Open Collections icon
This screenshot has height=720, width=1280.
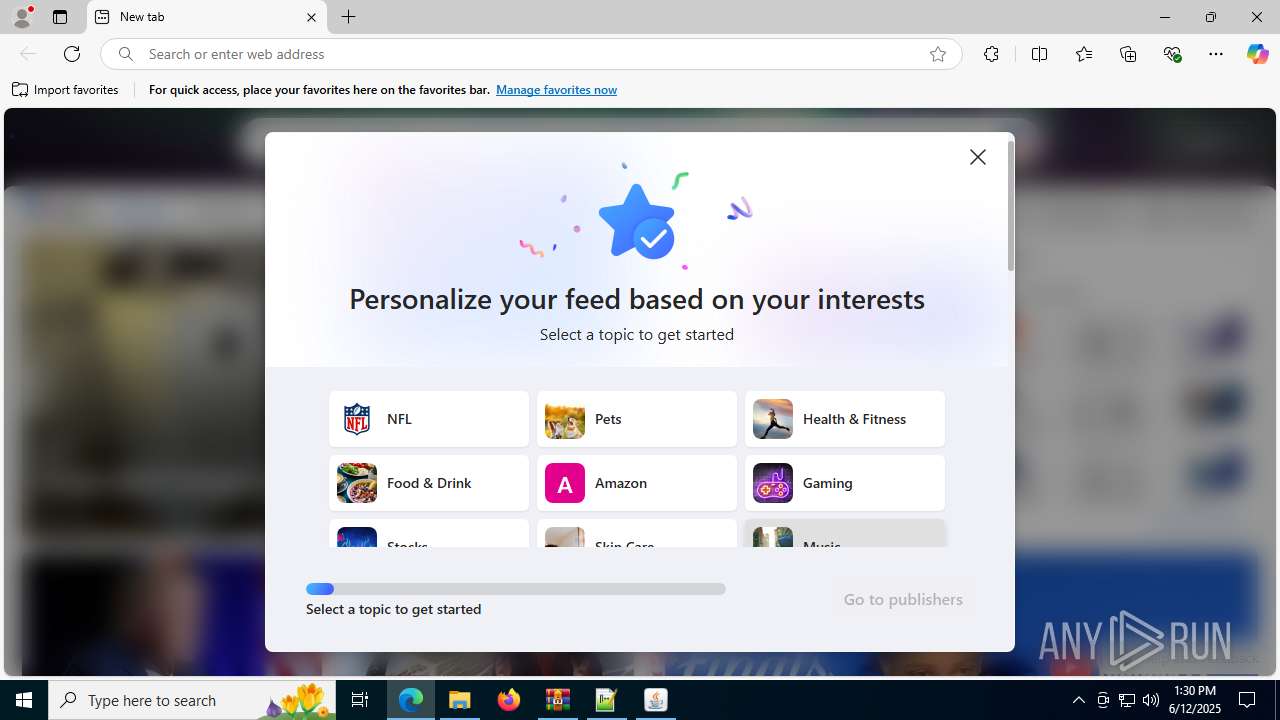pyautogui.click(x=1128, y=54)
